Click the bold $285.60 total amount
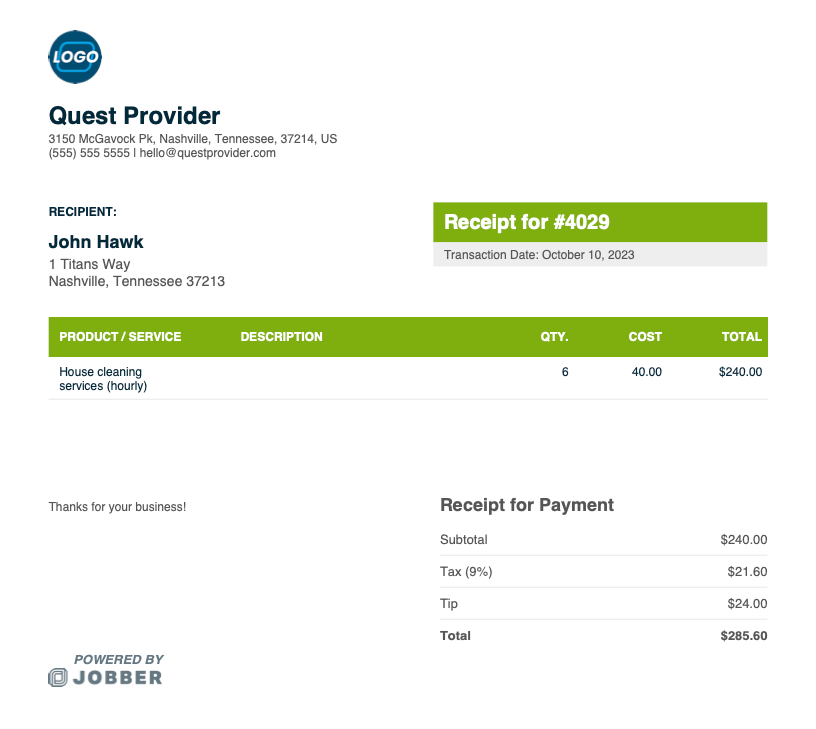This screenshot has height=729, width=816. (744, 636)
